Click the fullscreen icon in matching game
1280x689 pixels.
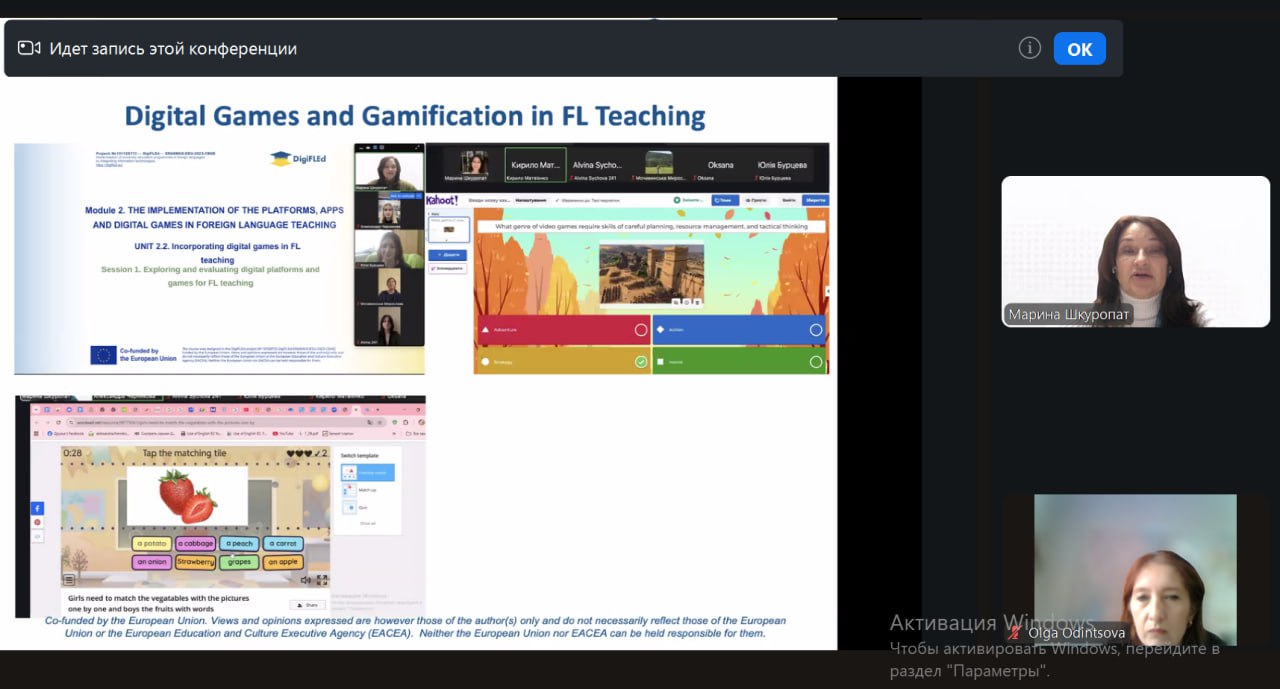322,579
